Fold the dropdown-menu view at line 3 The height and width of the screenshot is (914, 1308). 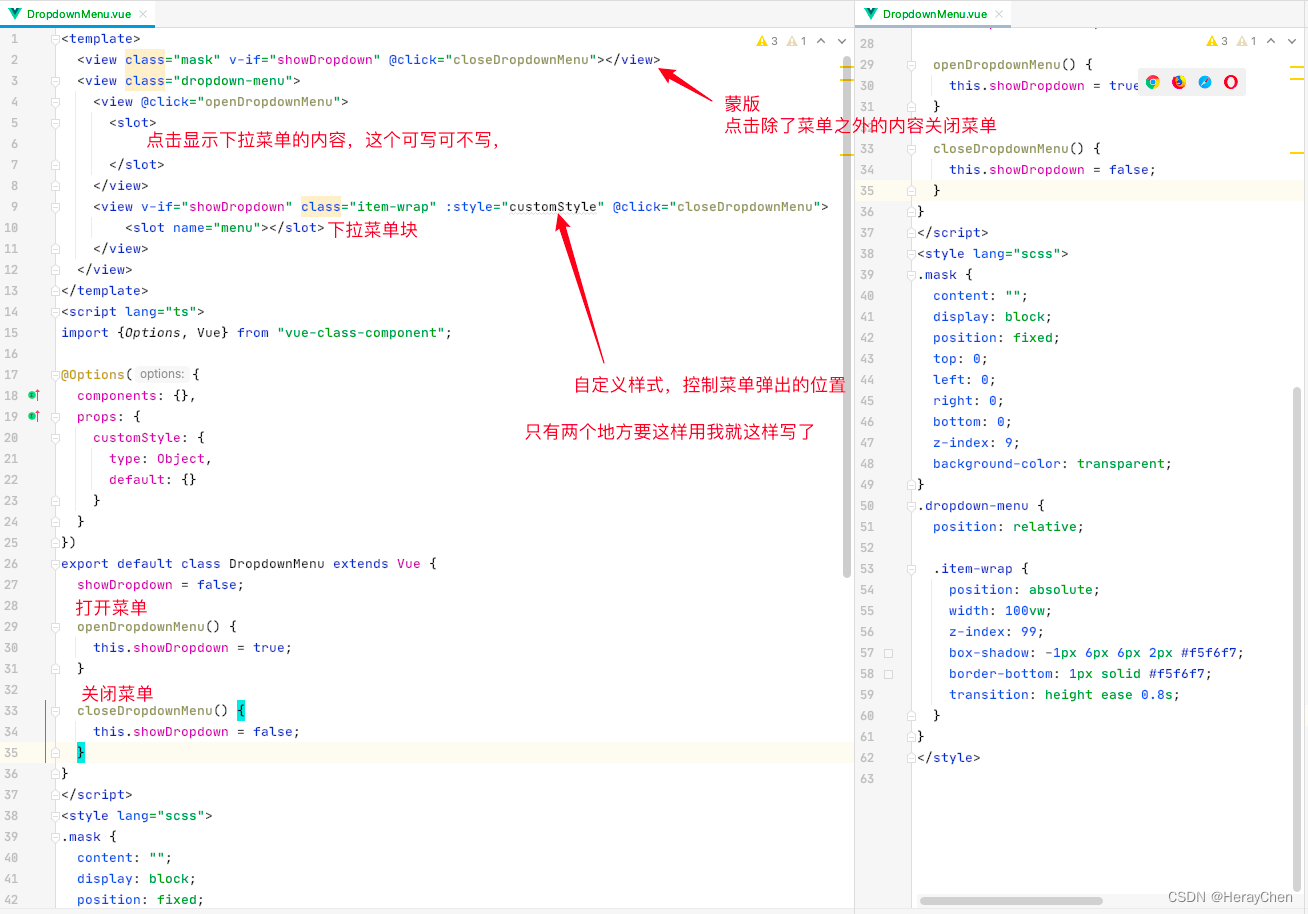56,80
